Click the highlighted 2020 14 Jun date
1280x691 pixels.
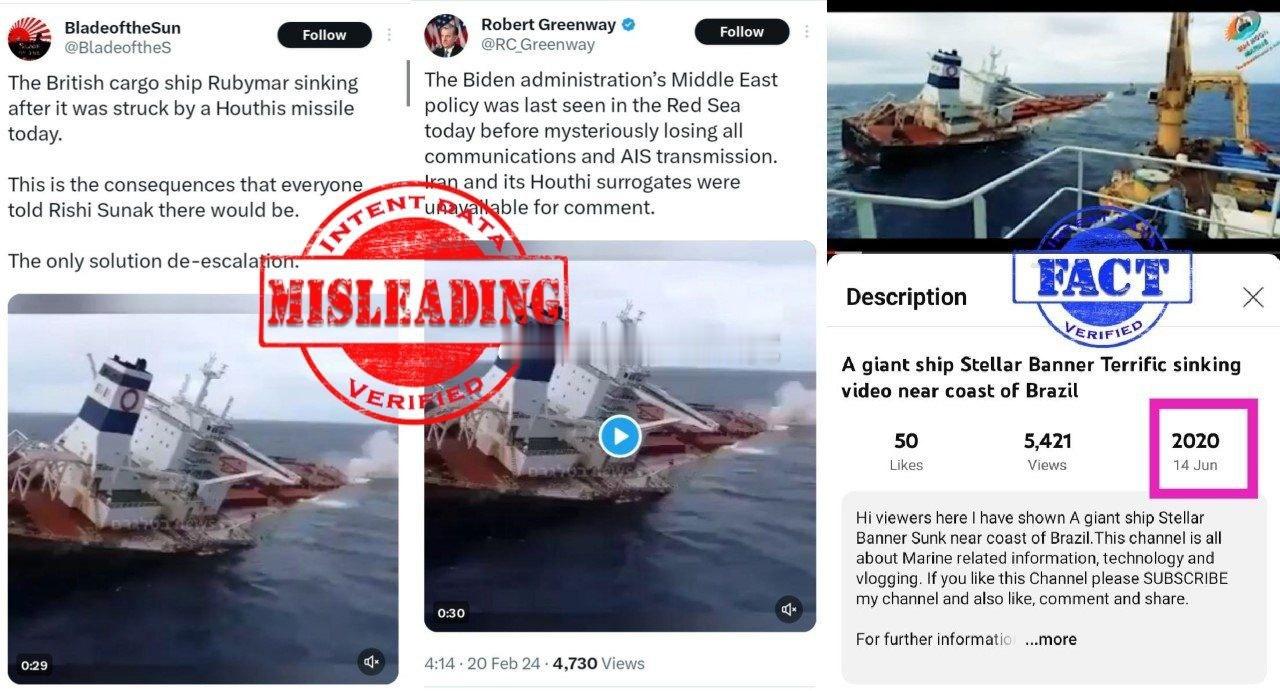pos(1195,450)
